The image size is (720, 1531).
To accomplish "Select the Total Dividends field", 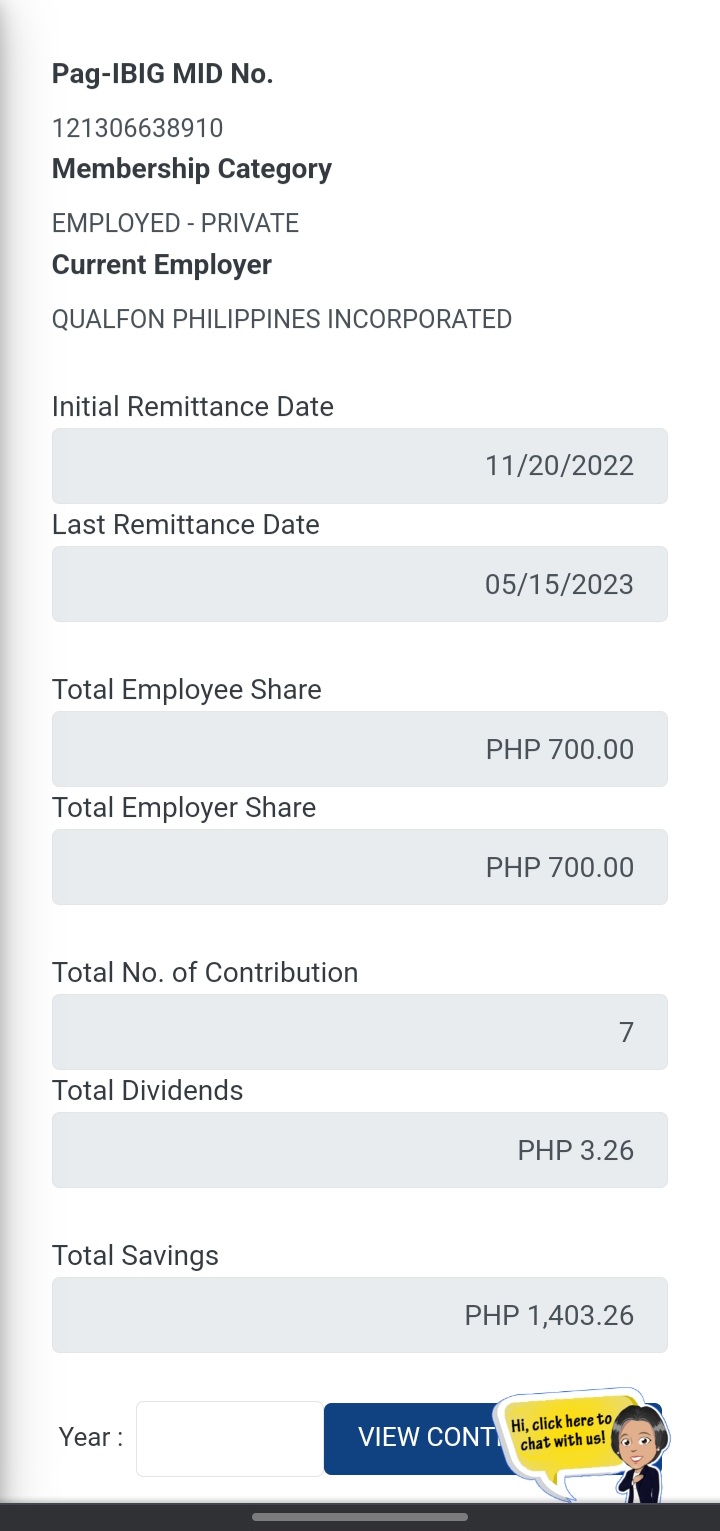I will (360, 1150).
